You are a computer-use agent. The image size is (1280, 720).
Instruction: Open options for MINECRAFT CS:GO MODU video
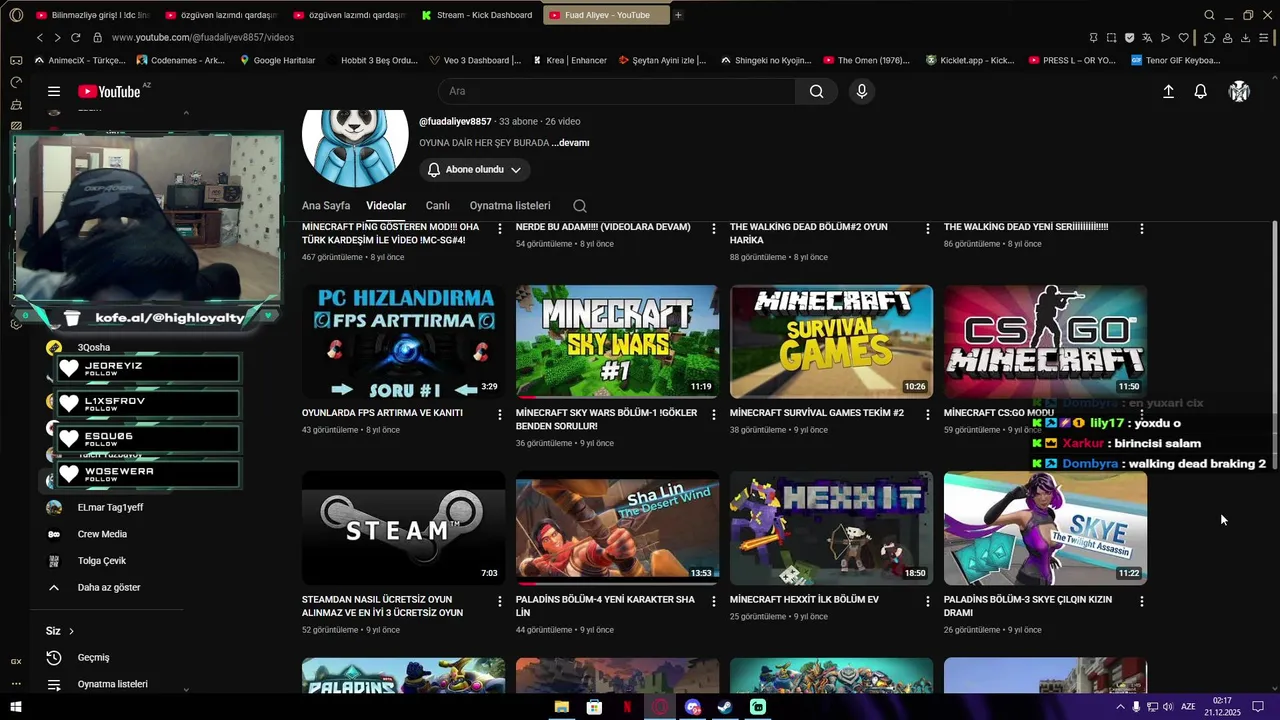pos(1142,414)
